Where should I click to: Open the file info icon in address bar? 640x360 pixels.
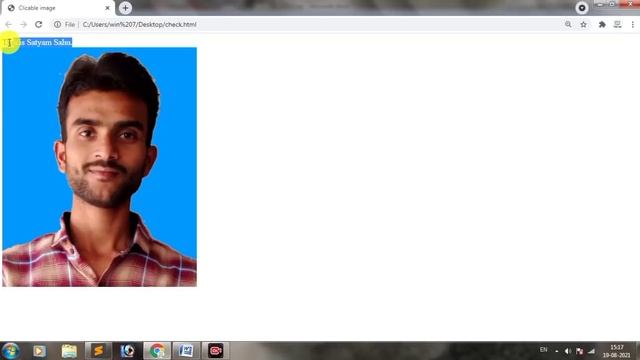[58, 24]
